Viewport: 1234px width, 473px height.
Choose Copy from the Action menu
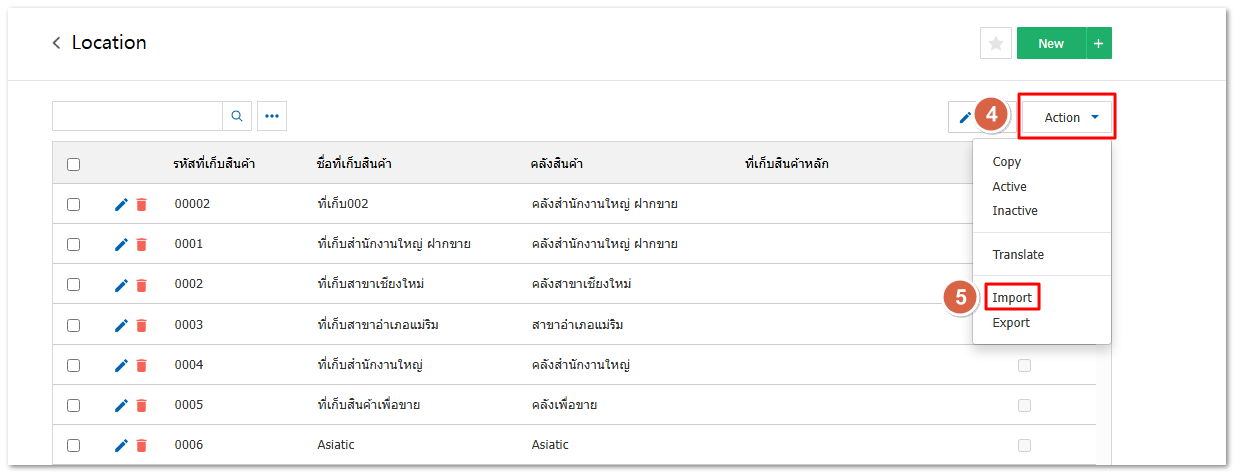pyautogui.click(x=1007, y=162)
